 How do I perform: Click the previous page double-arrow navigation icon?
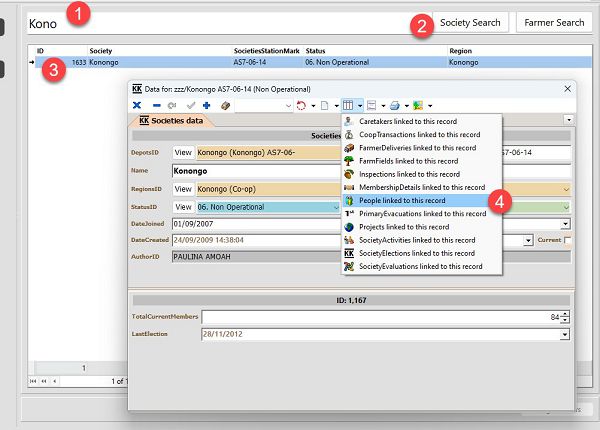[44, 381]
